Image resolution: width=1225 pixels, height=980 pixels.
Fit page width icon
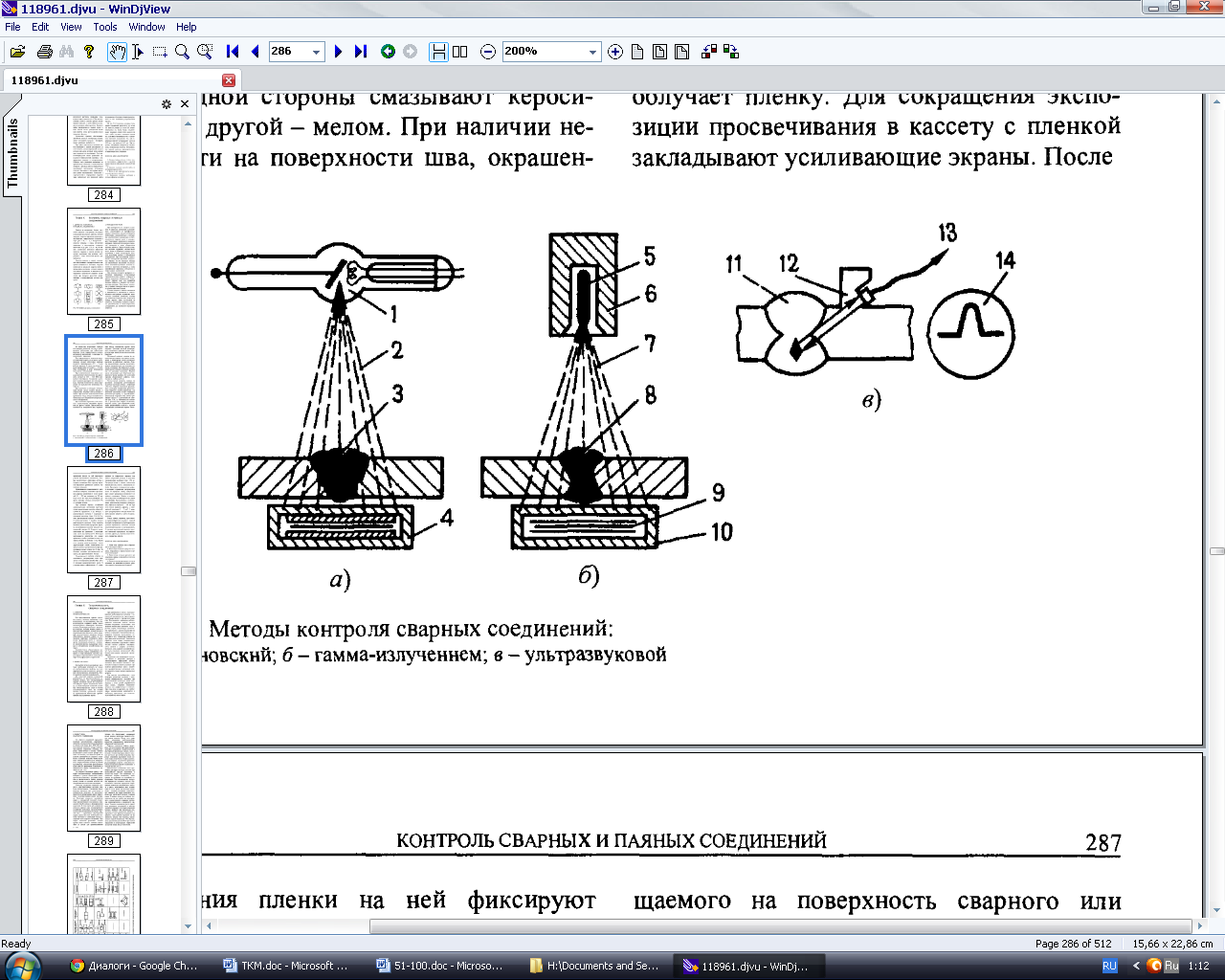point(682,52)
